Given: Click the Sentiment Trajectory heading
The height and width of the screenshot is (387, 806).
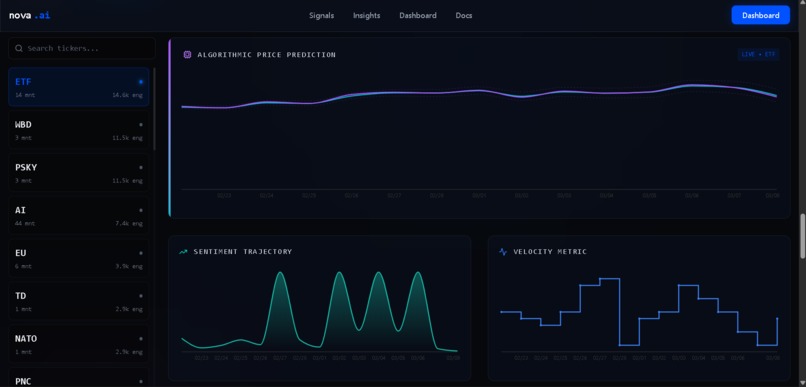Looking at the screenshot, I should pyautogui.click(x=243, y=252).
